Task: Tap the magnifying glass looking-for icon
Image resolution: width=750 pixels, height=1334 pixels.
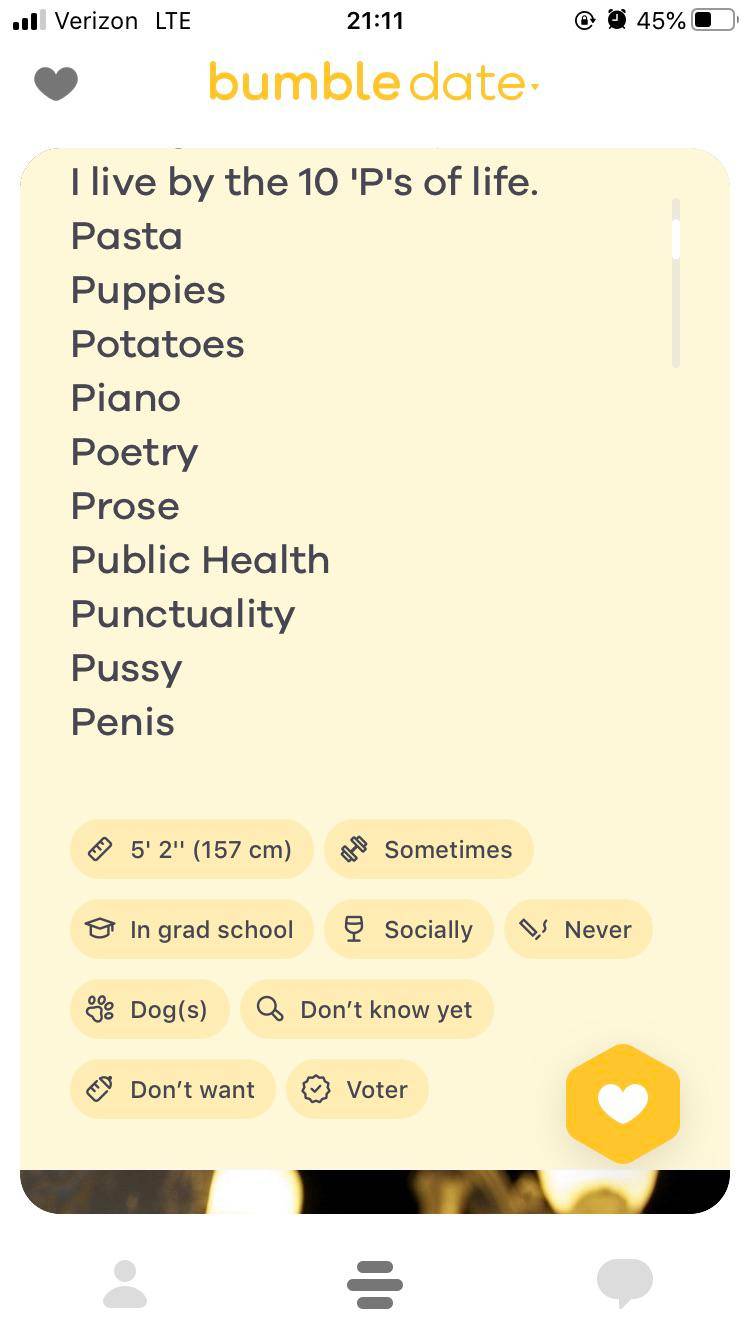Action: (x=270, y=1010)
